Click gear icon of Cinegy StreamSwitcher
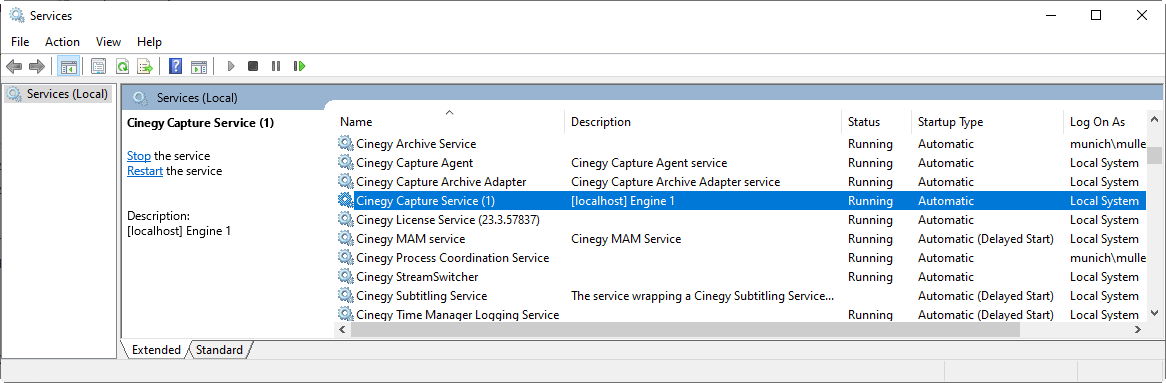This screenshot has width=1166, height=383. click(345, 277)
